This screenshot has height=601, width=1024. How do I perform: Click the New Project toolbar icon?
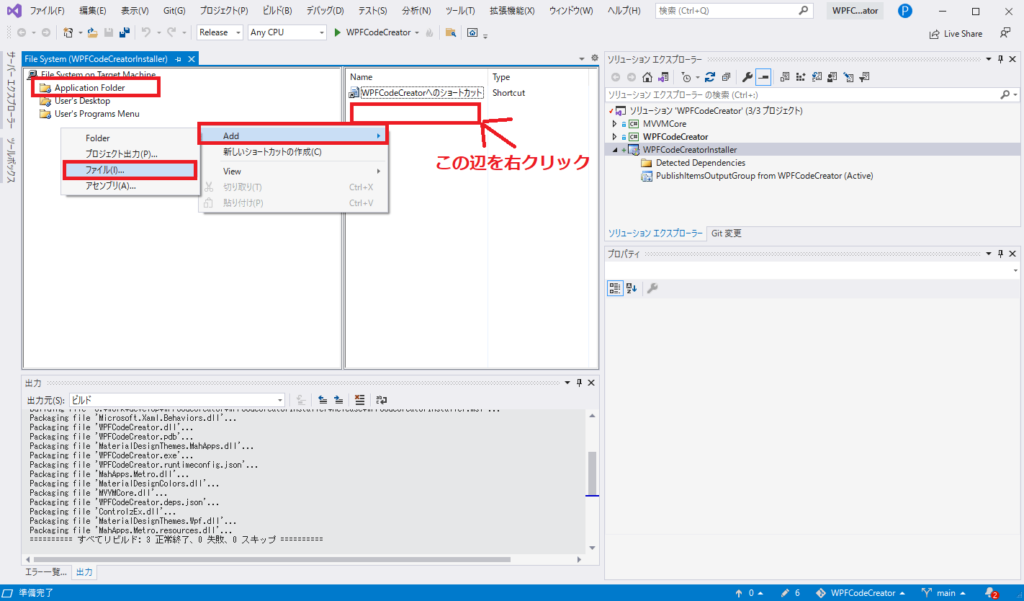[68, 33]
